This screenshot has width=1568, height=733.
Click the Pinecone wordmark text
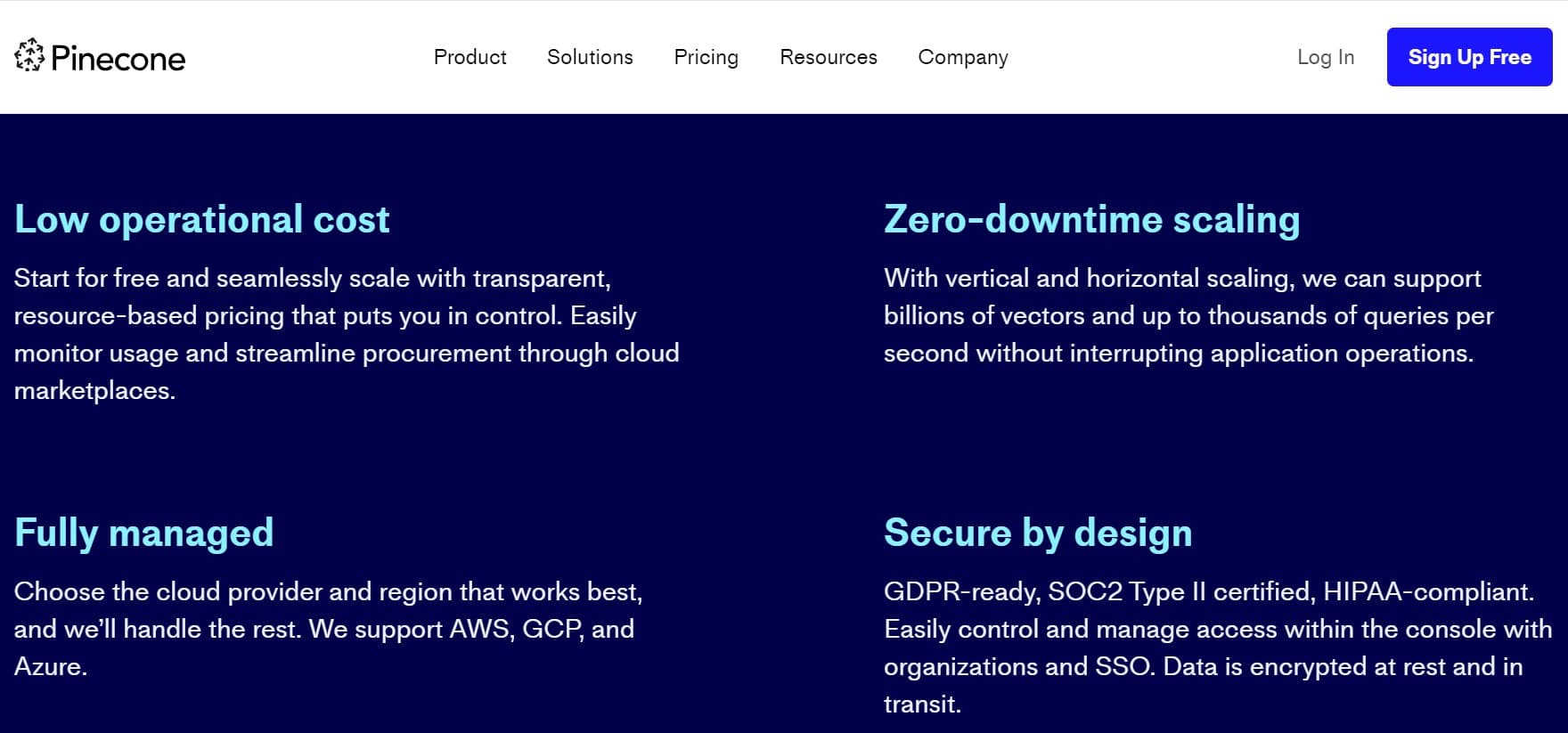(118, 59)
